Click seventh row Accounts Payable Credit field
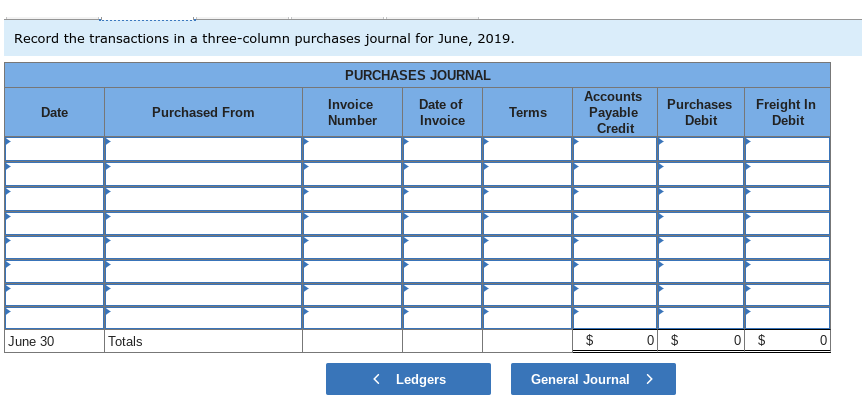 [615, 295]
